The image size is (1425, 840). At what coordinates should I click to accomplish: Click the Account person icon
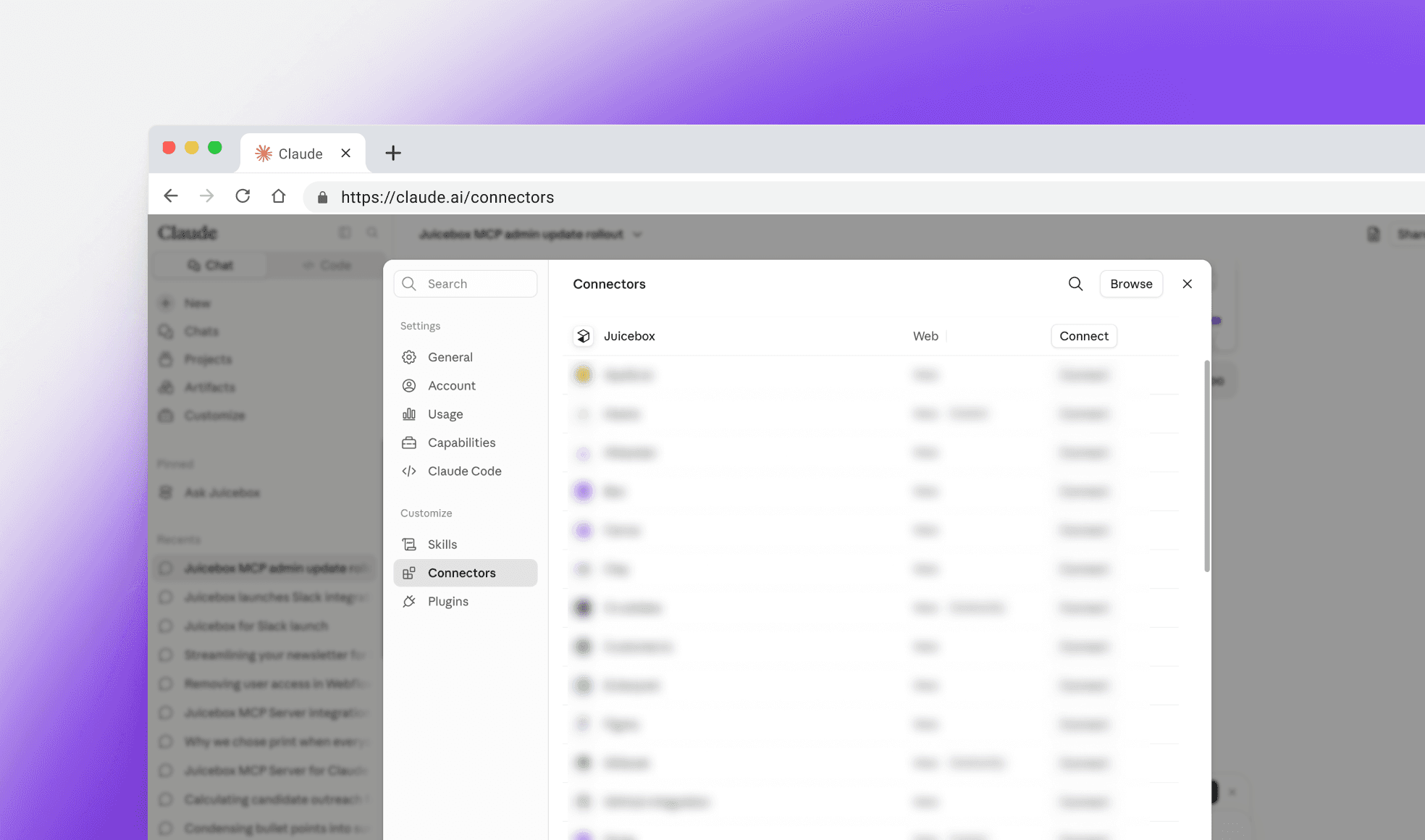coord(409,386)
